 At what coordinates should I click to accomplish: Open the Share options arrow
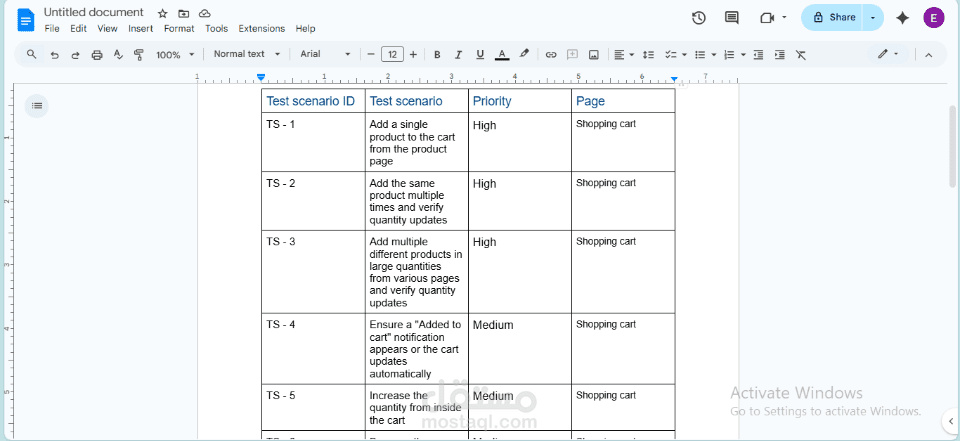click(873, 18)
